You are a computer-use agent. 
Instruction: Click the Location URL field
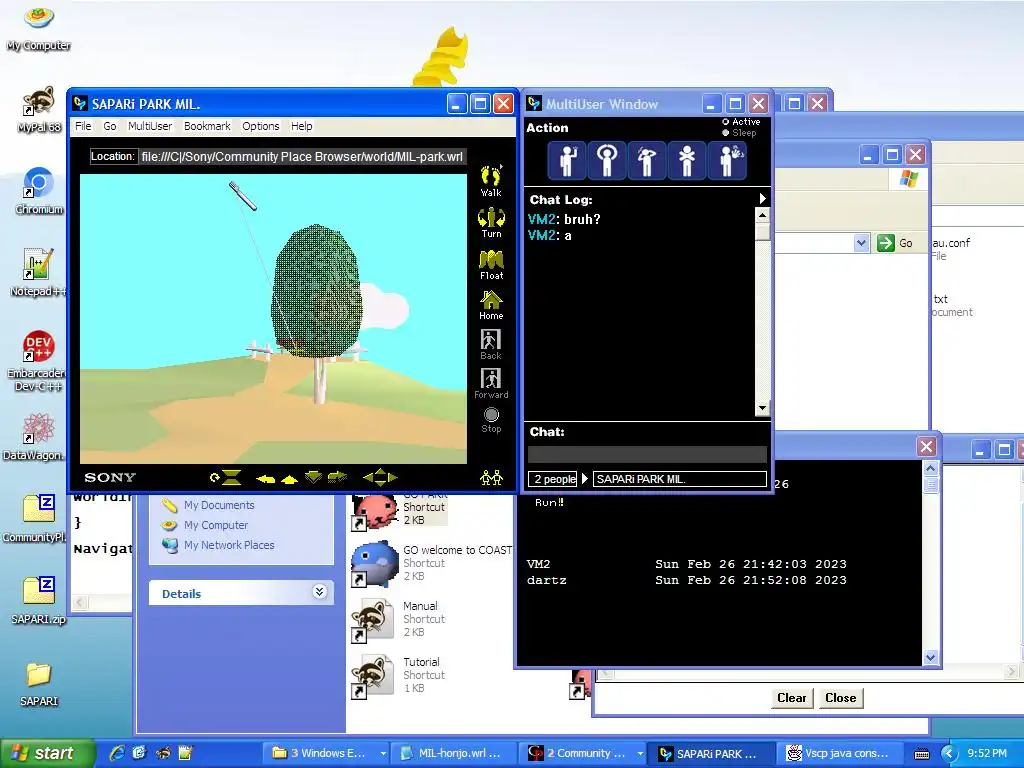tap(302, 157)
